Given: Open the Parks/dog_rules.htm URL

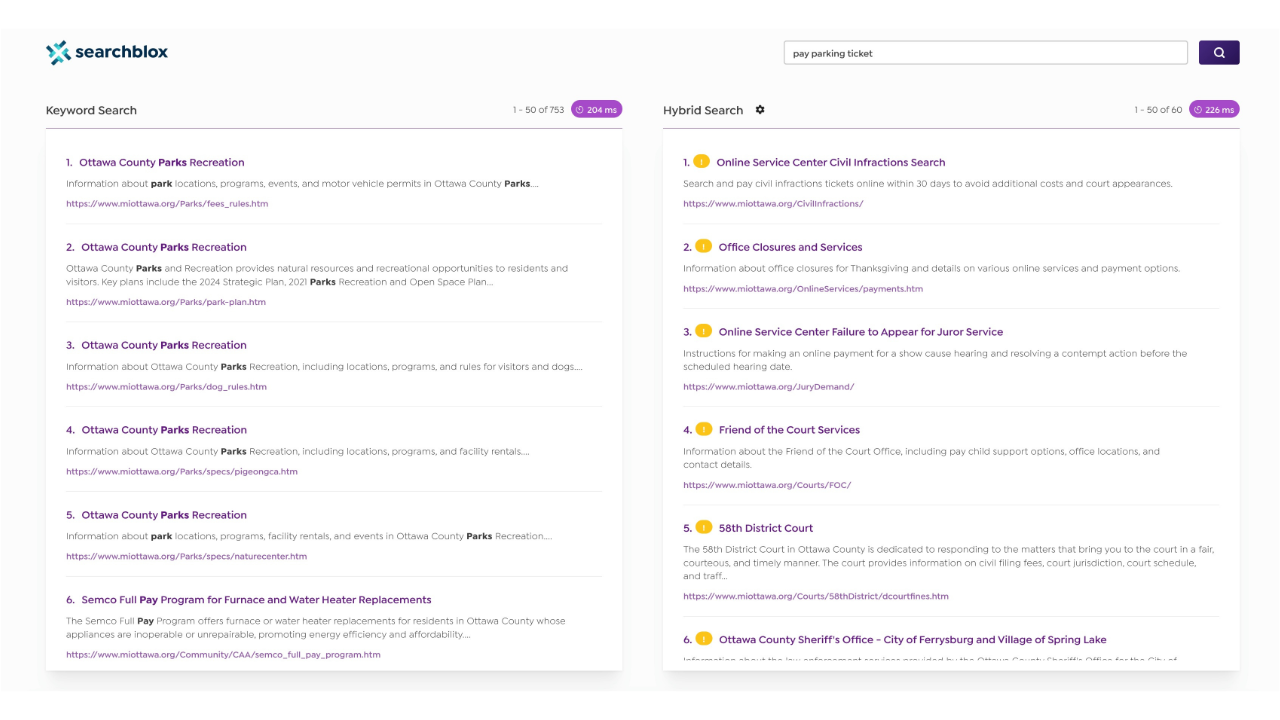Looking at the screenshot, I should point(166,387).
